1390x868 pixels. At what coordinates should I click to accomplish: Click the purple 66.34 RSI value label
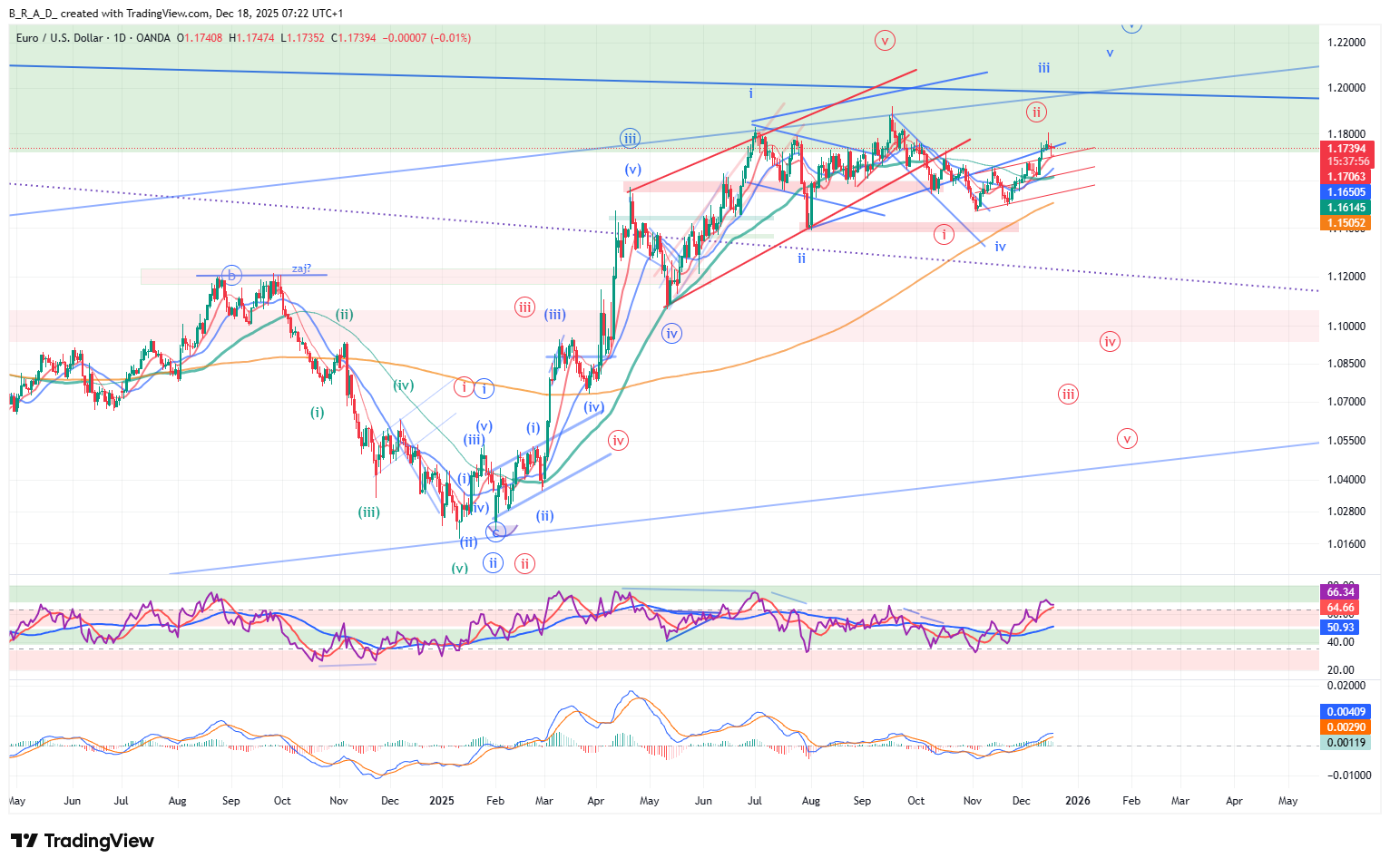[1340, 592]
